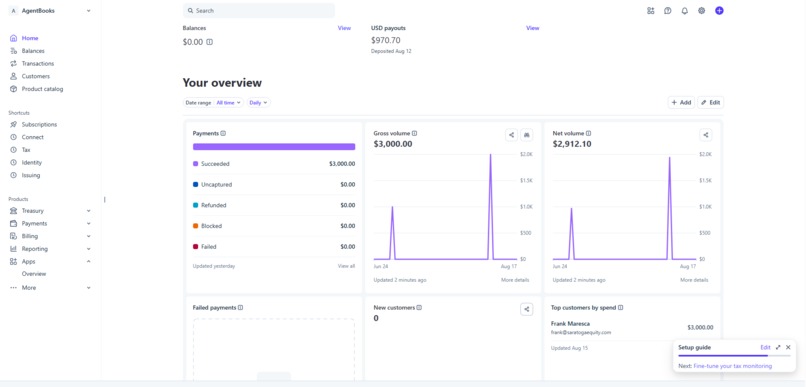Click the Product catalog box icon
The width and height of the screenshot is (806, 387).
(13, 89)
